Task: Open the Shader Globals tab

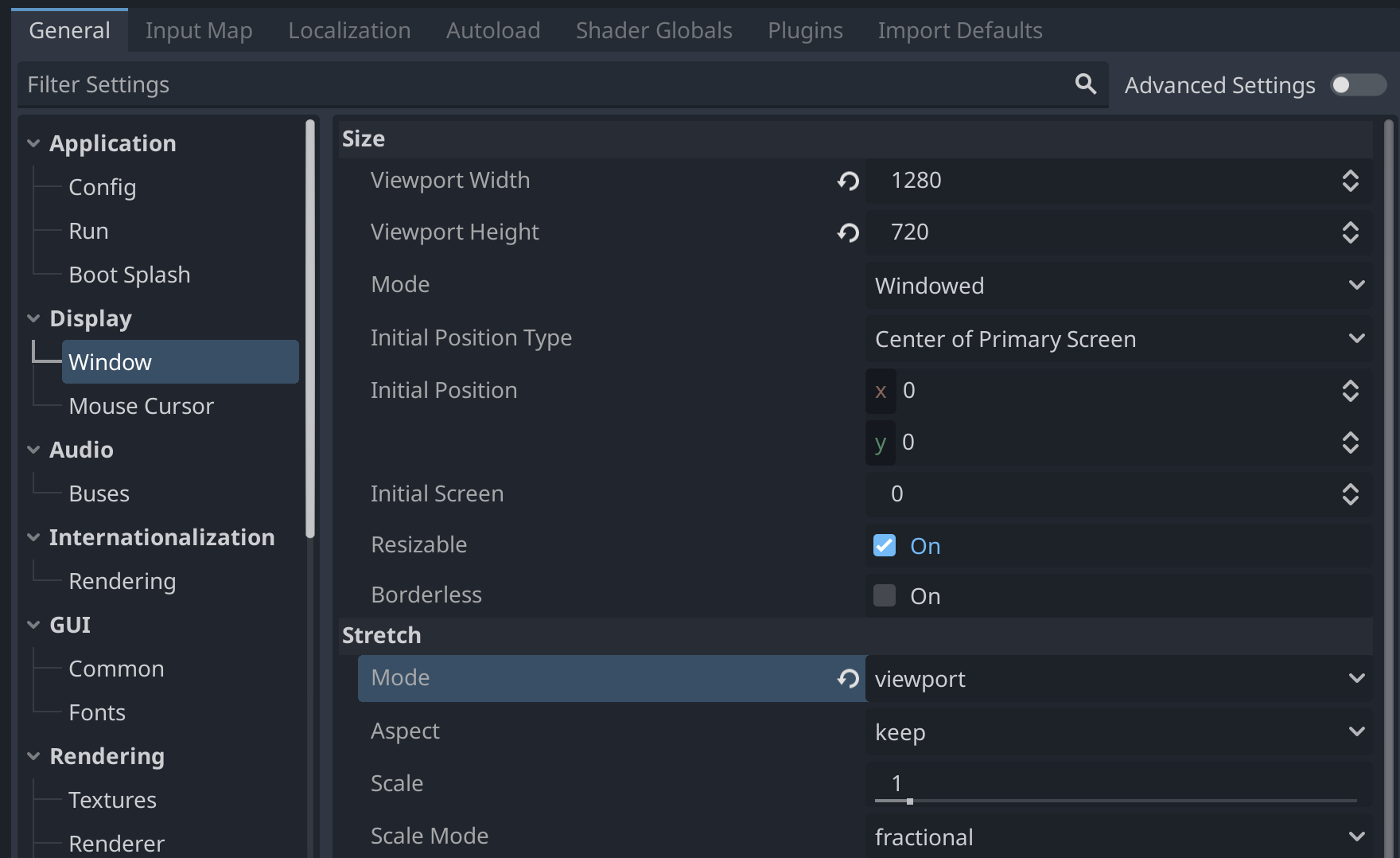Action: [x=653, y=30]
